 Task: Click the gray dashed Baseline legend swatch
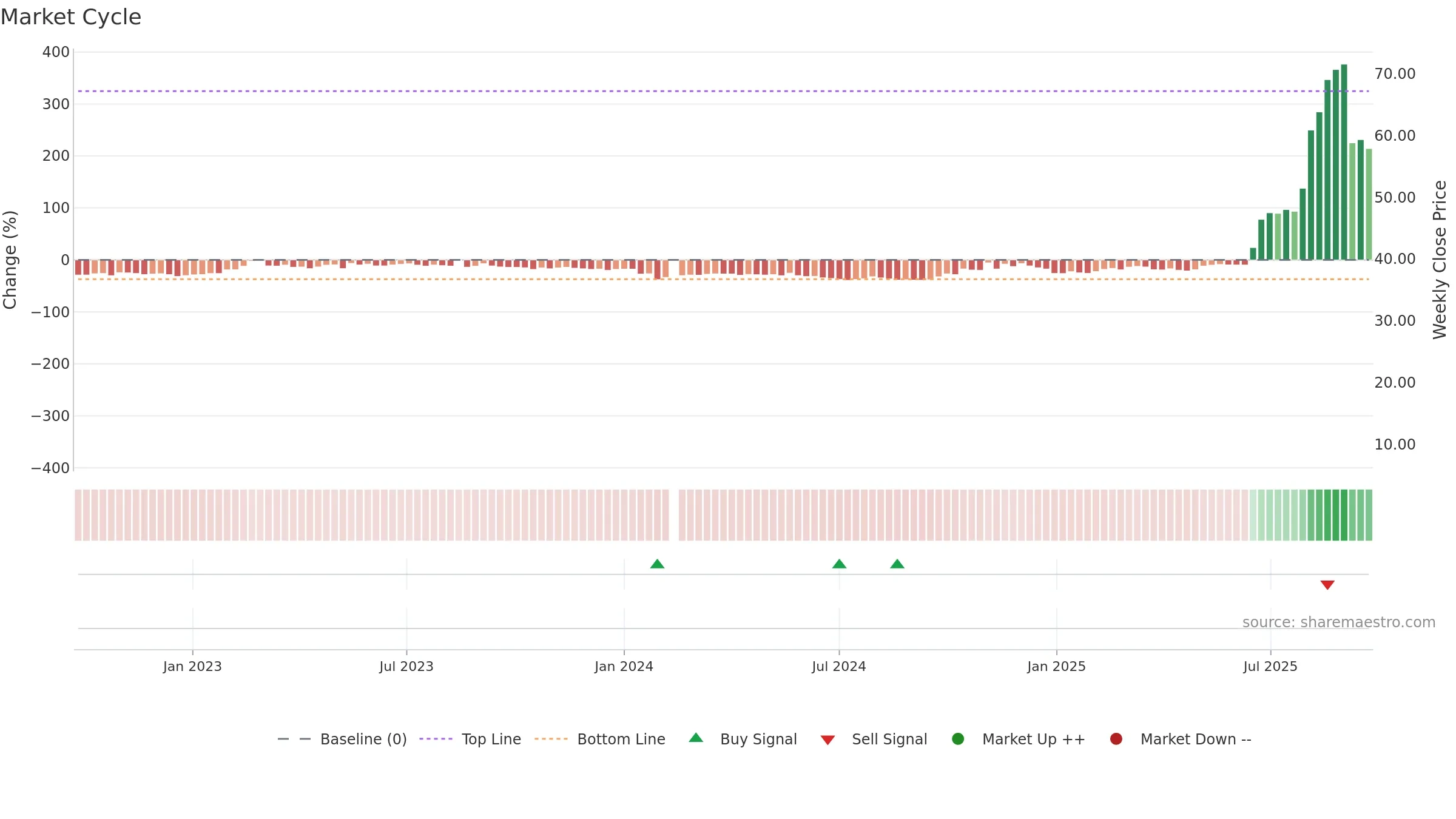[294, 739]
